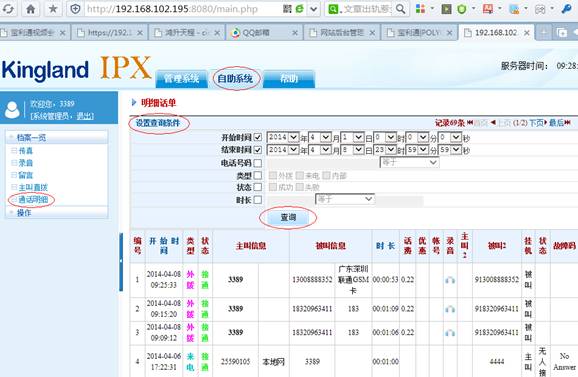Enable the 状态 filter checkbox

[x=258, y=187]
